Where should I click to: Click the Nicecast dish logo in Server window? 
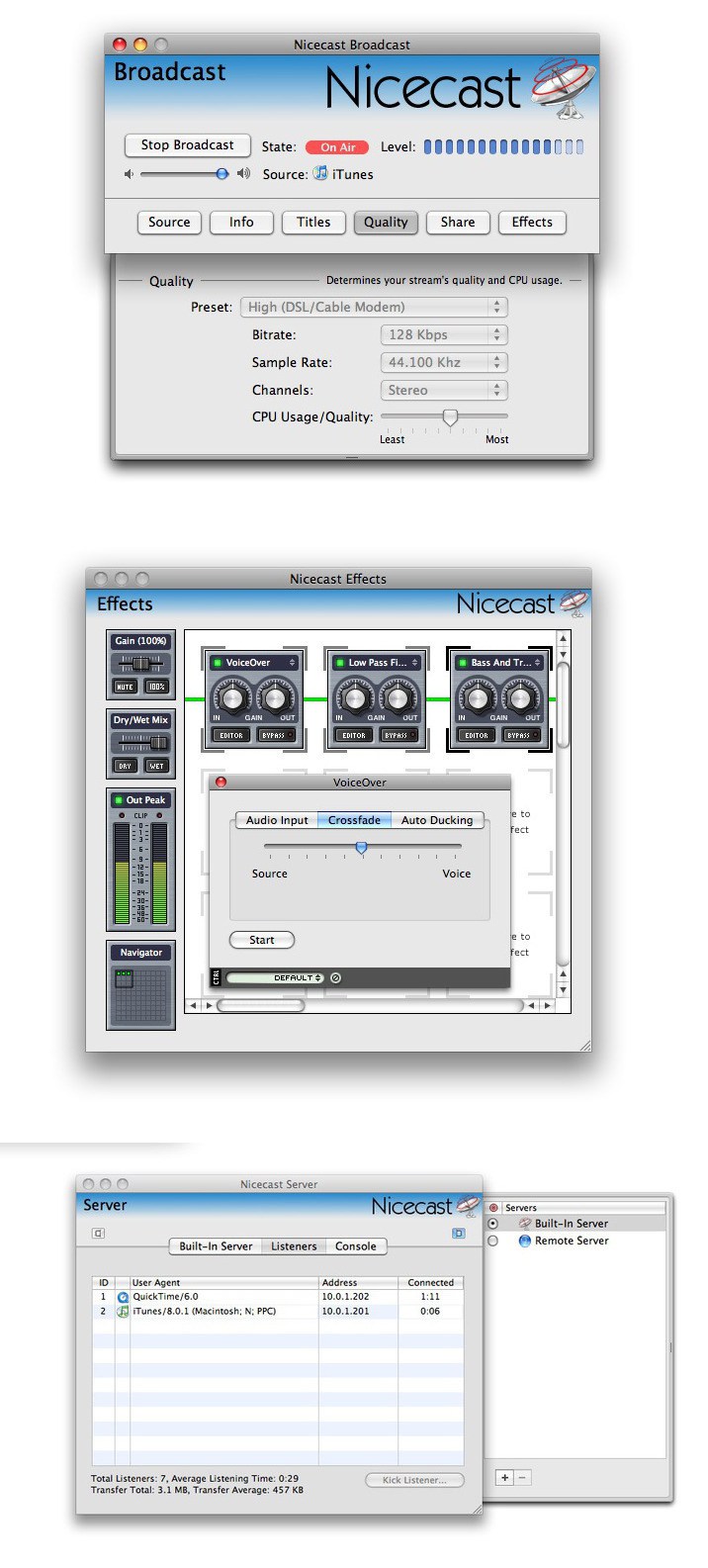467,1205
